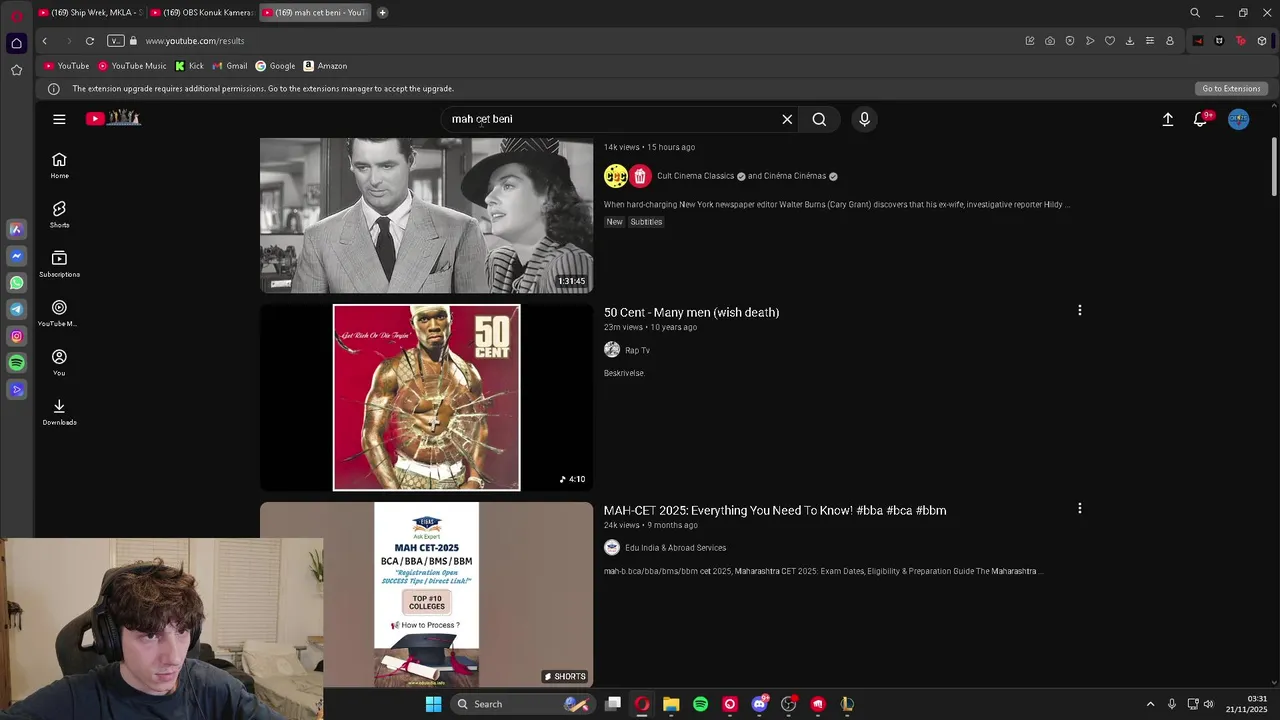Open the 50 Cent album cover thumbnail
Viewport: 1280px width, 720px height.
coord(426,398)
